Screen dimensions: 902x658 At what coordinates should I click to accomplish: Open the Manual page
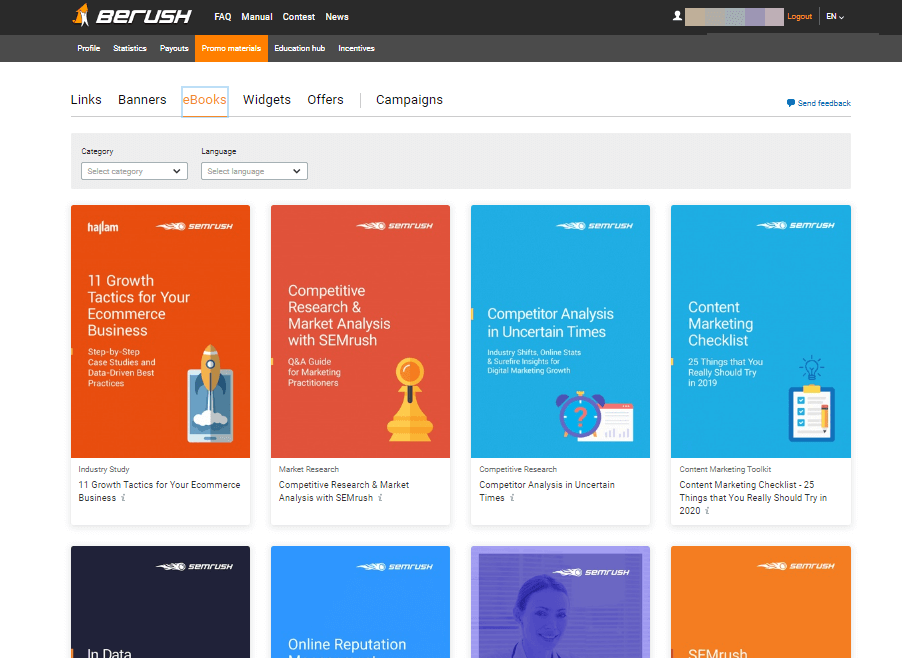click(257, 17)
